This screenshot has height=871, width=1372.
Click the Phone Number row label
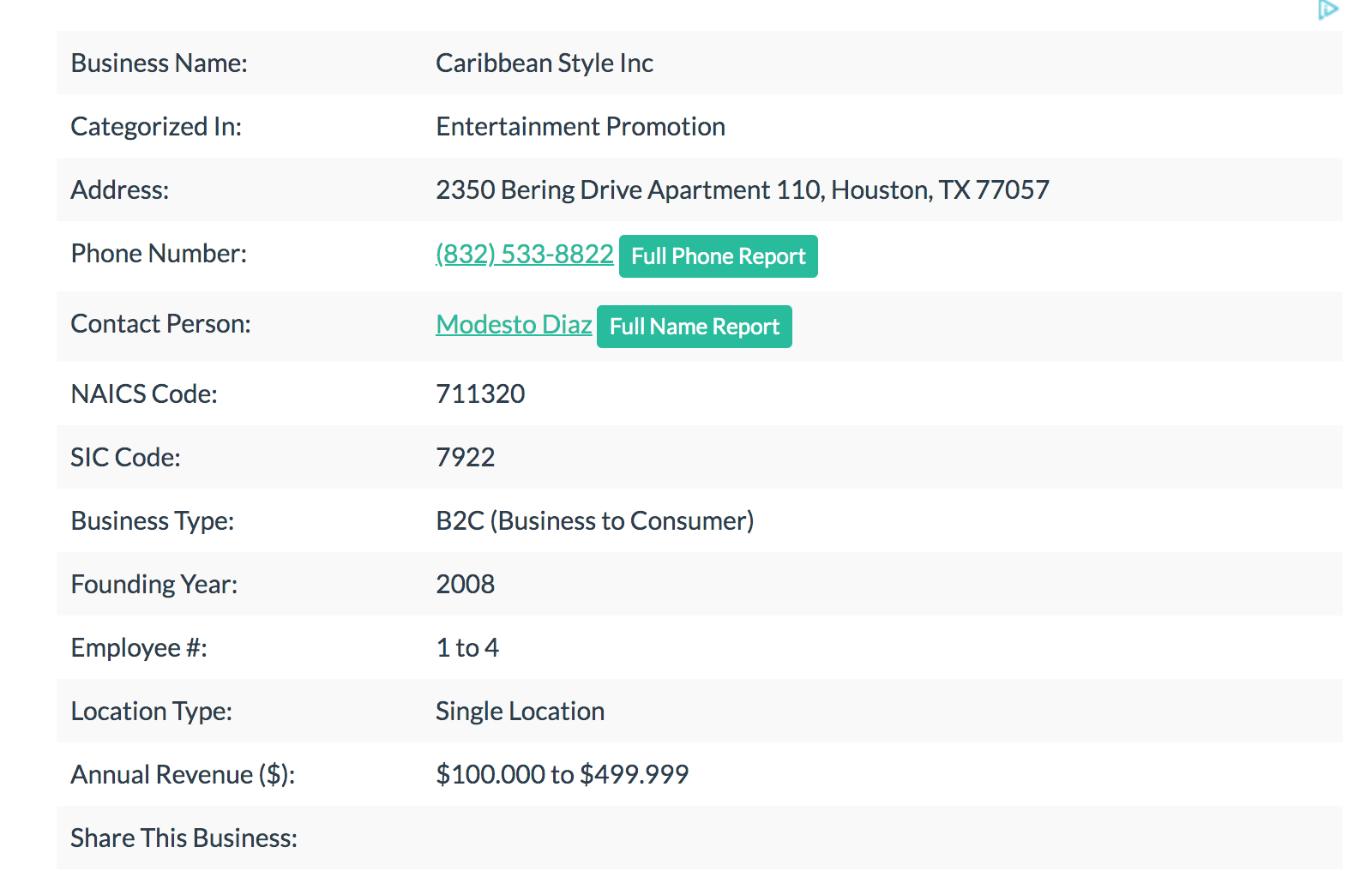[159, 254]
